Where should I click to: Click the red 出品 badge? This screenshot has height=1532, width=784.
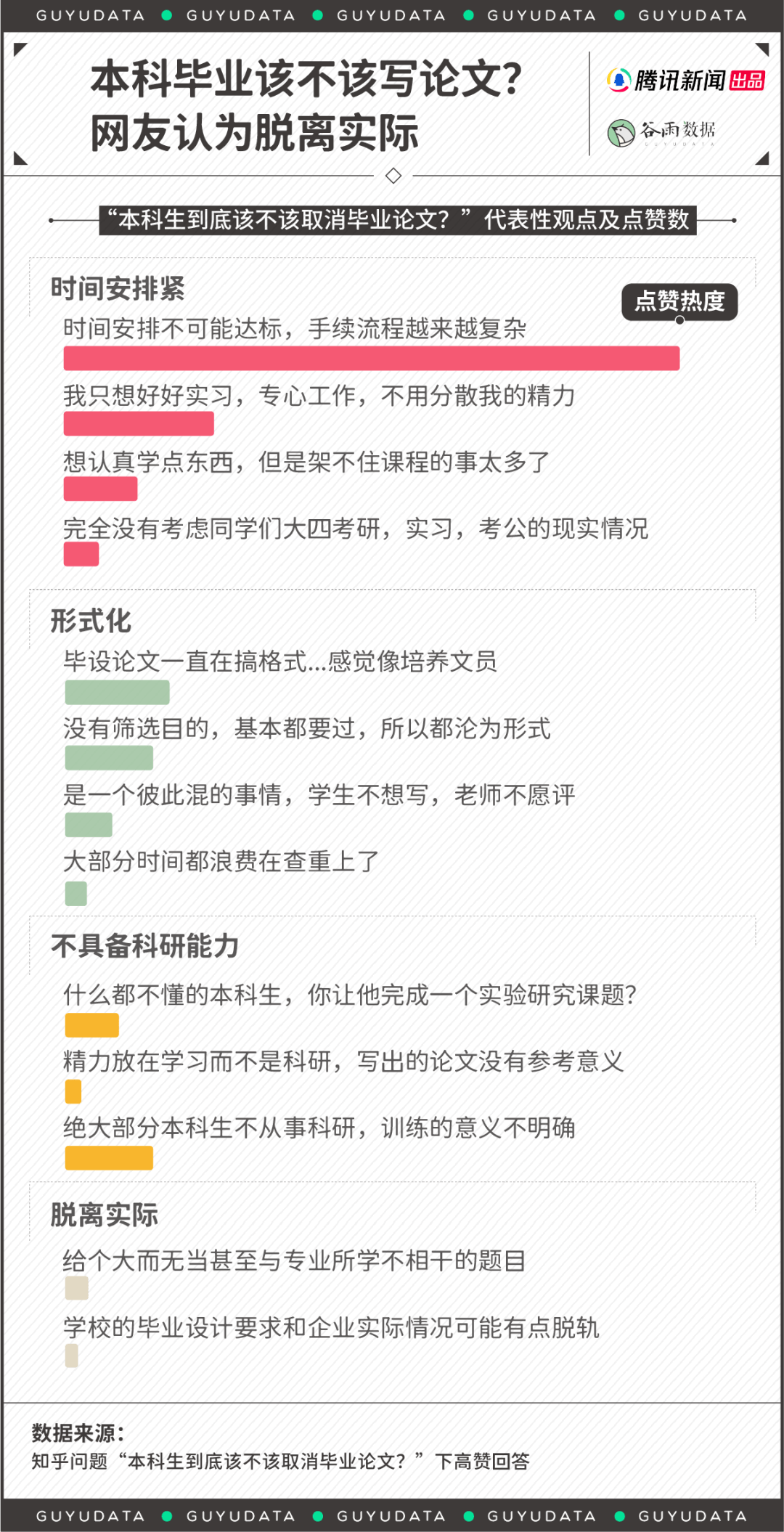point(747,81)
